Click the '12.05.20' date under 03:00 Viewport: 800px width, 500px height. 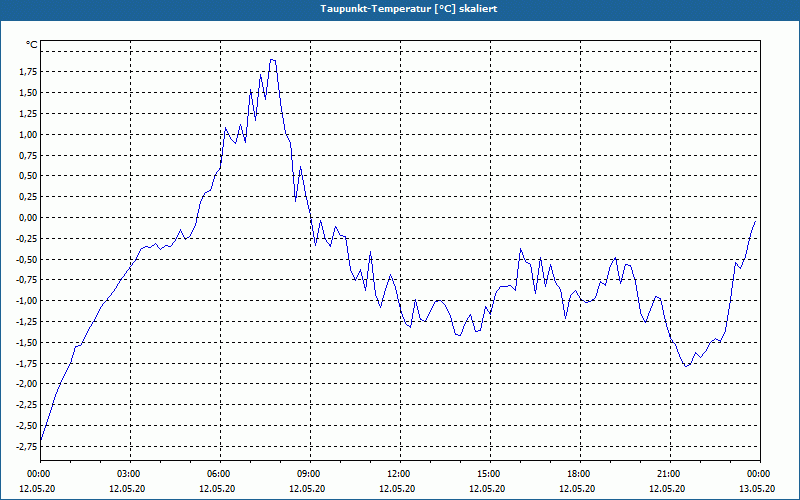[x=127, y=489]
